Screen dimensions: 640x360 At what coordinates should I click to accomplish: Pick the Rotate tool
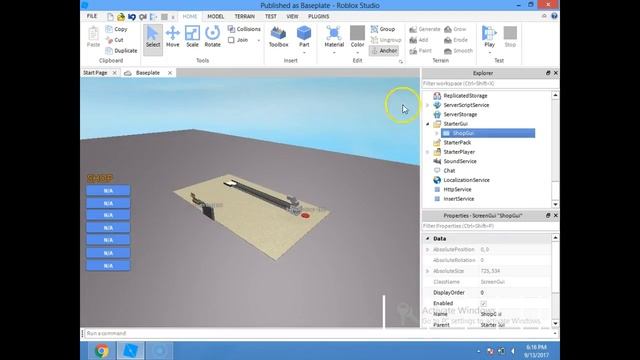point(212,37)
